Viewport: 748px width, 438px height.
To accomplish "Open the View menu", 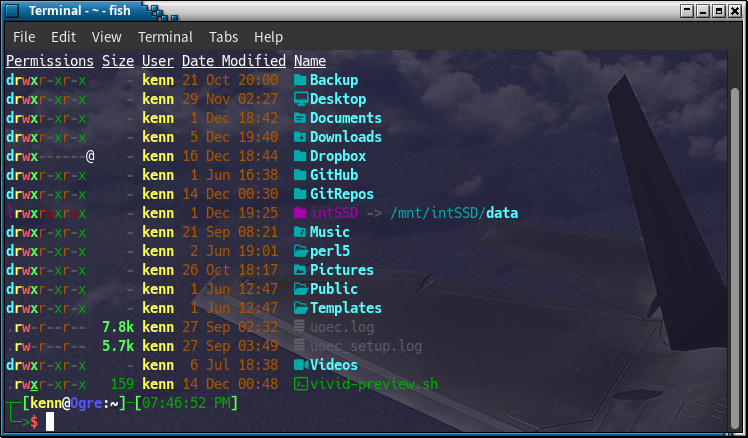I will tap(106, 37).
